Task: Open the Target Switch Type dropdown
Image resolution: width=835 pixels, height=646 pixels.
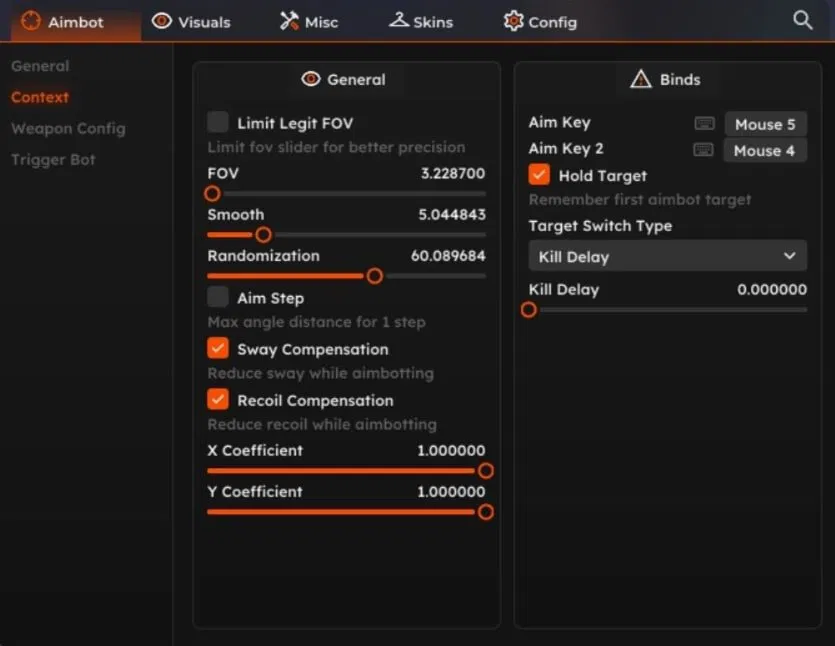Action: [667, 256]
